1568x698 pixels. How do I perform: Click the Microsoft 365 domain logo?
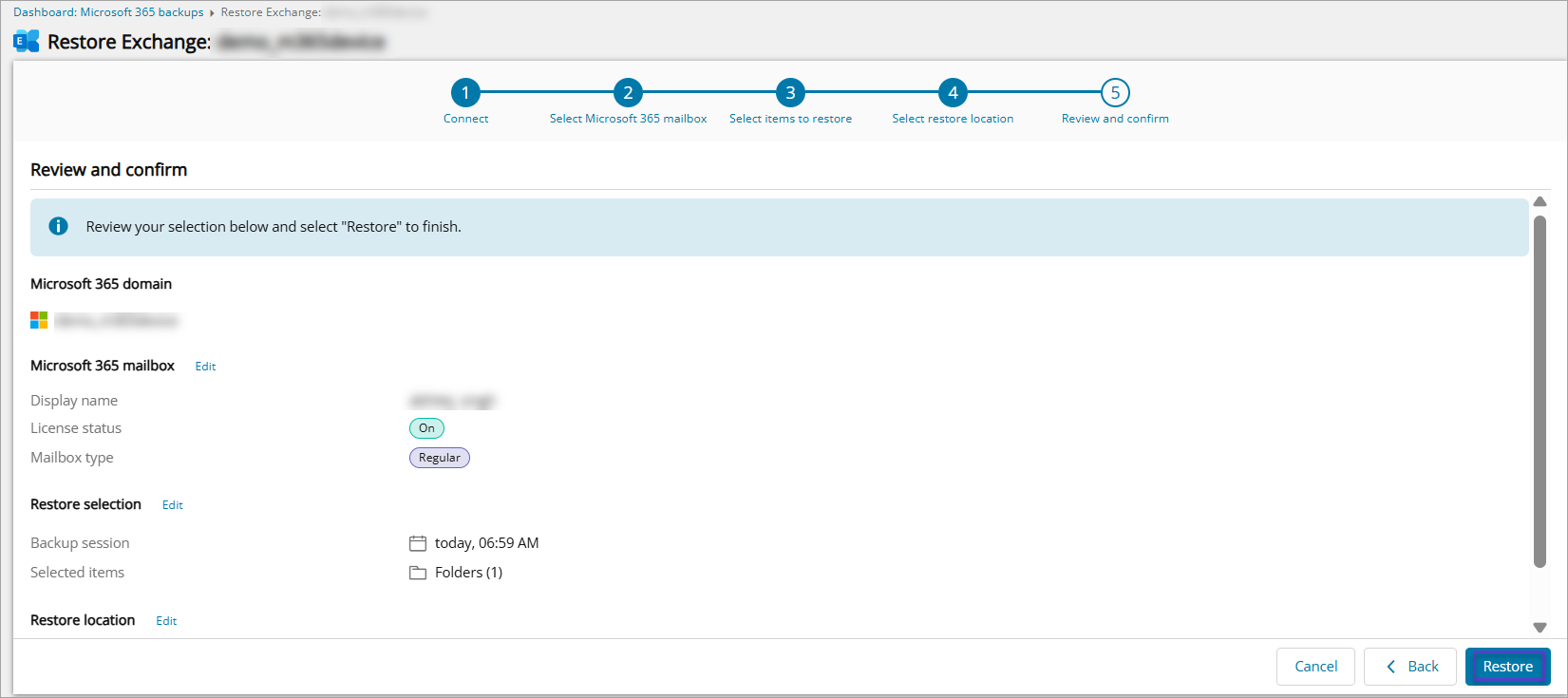39,320
